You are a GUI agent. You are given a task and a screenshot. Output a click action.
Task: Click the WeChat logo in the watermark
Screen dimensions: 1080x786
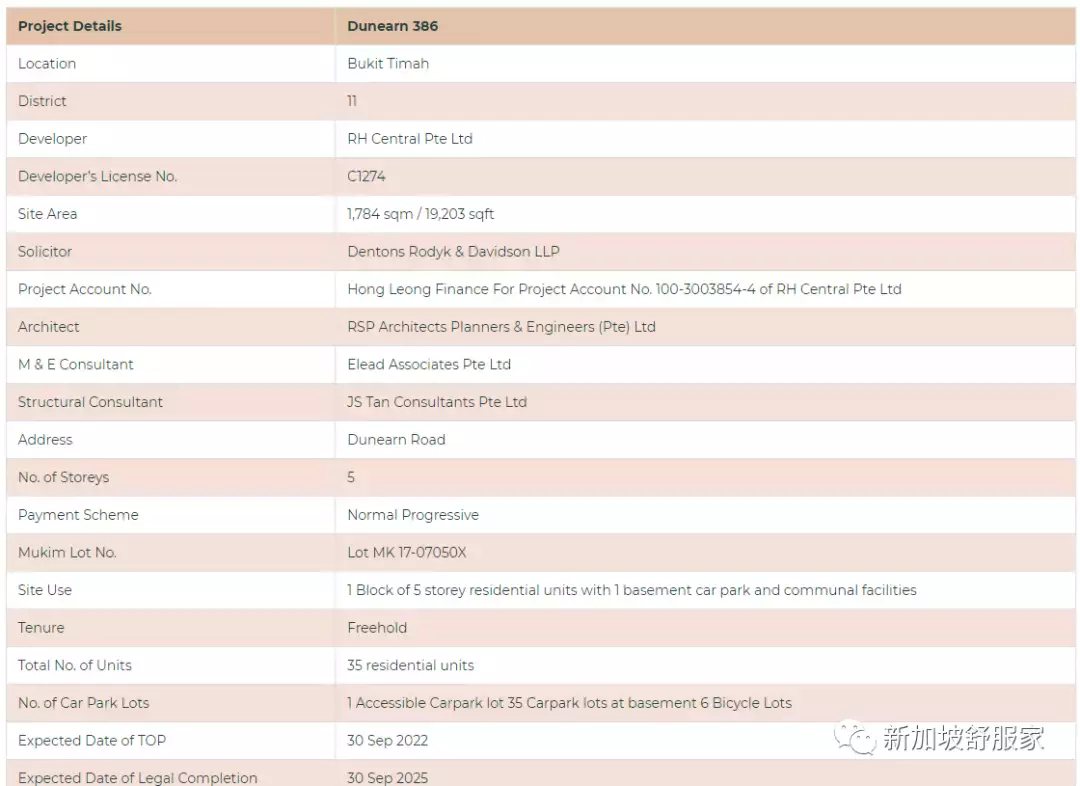click(x=856, y=738)
